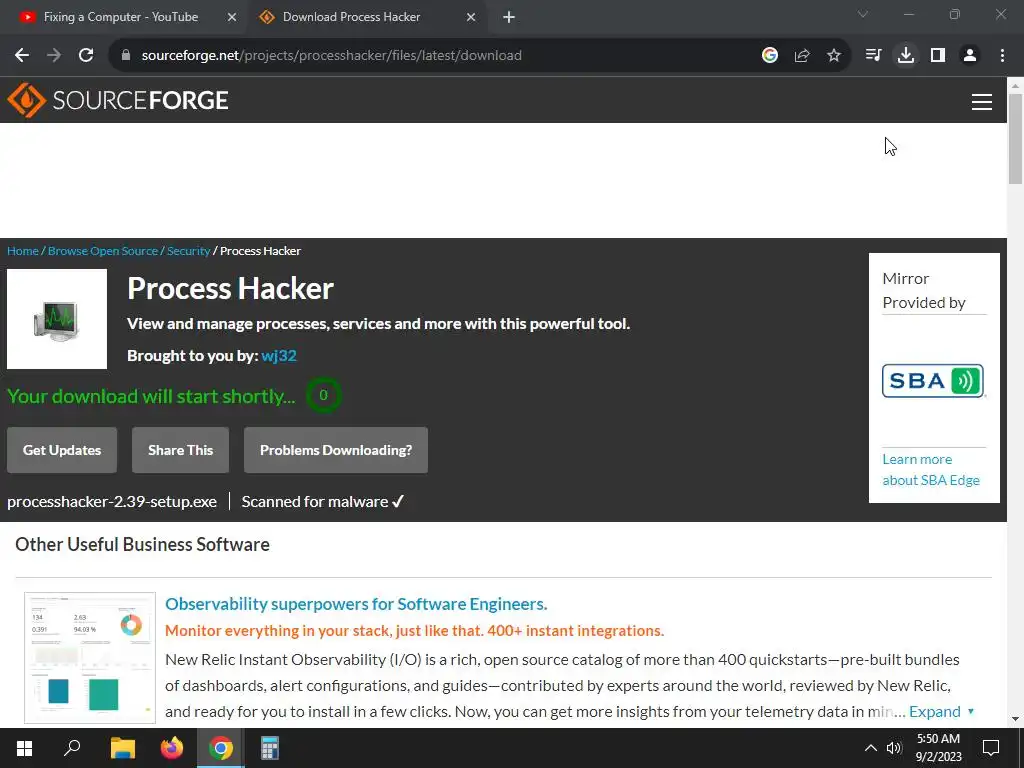Open Browse Open Source breadcrumb

pos(103,251)
